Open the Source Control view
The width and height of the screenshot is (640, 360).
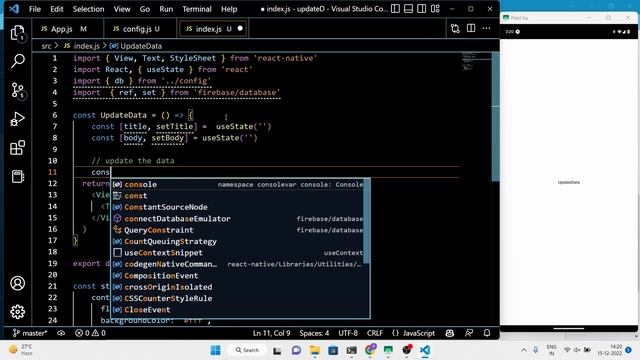[18, 90]
